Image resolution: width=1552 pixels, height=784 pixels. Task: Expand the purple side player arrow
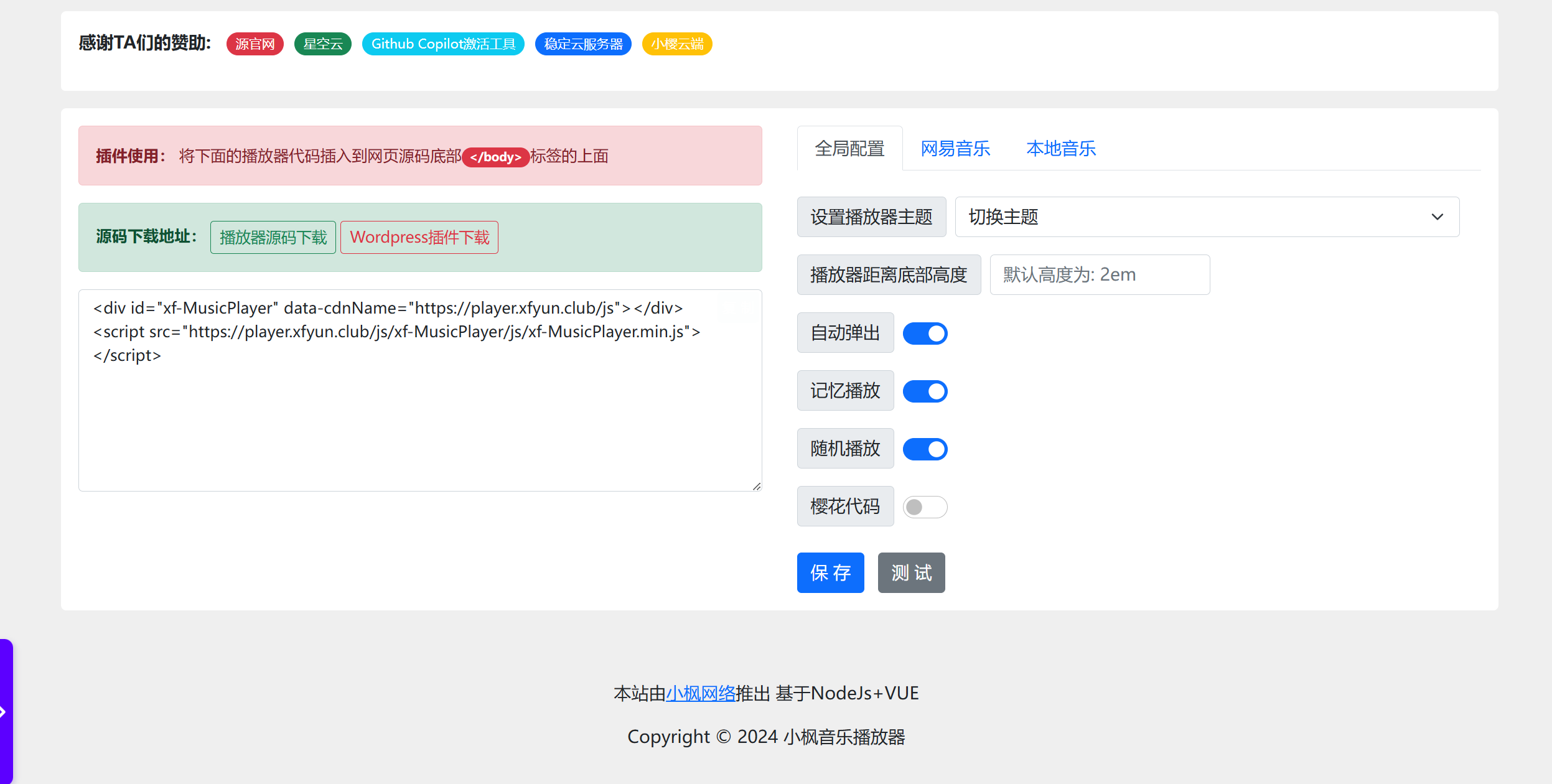[x=4, y=711]
